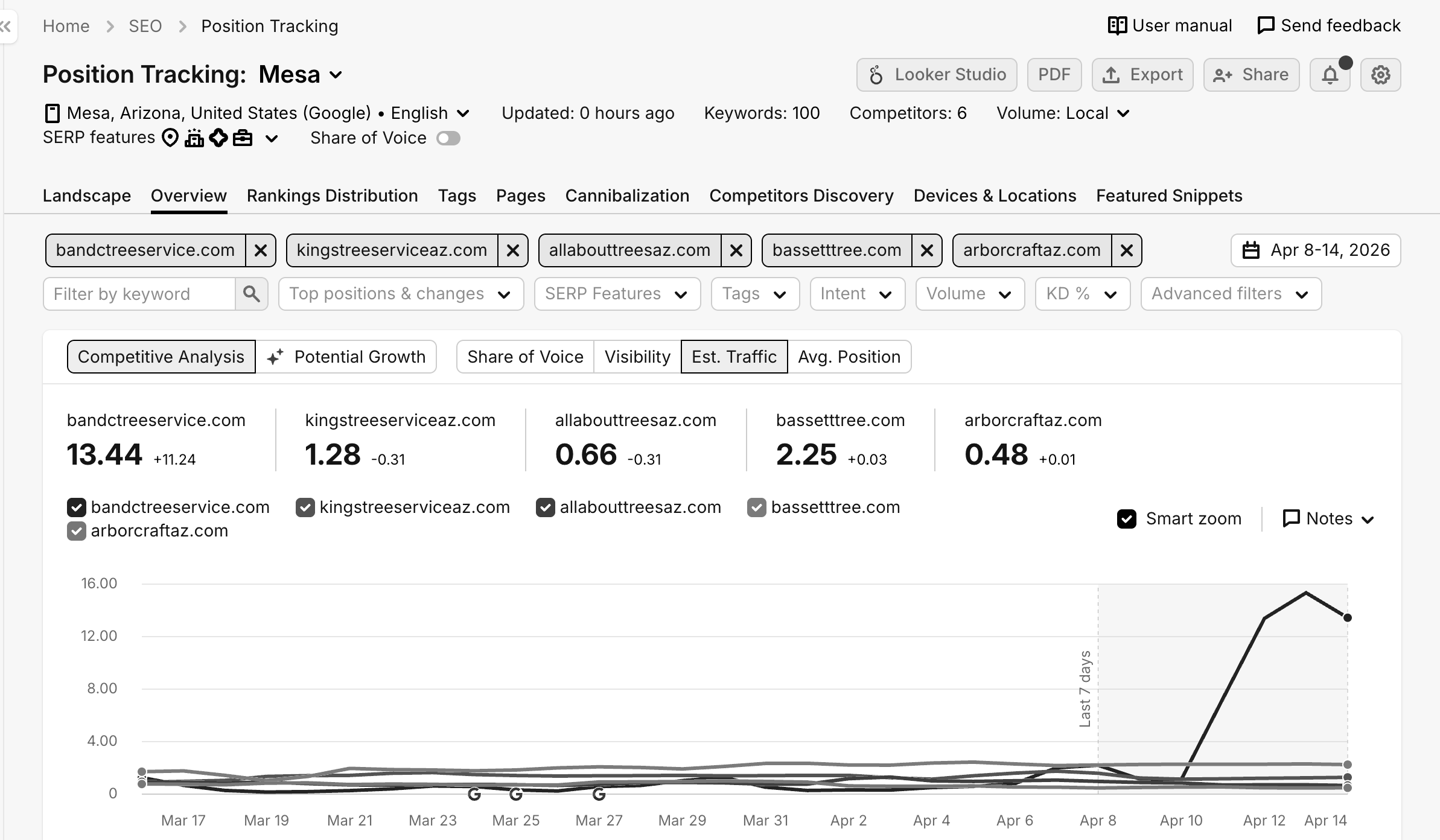Open the Competitors Discovery tab
This screenshot has height=840, width=1440.
click(801, 196)
